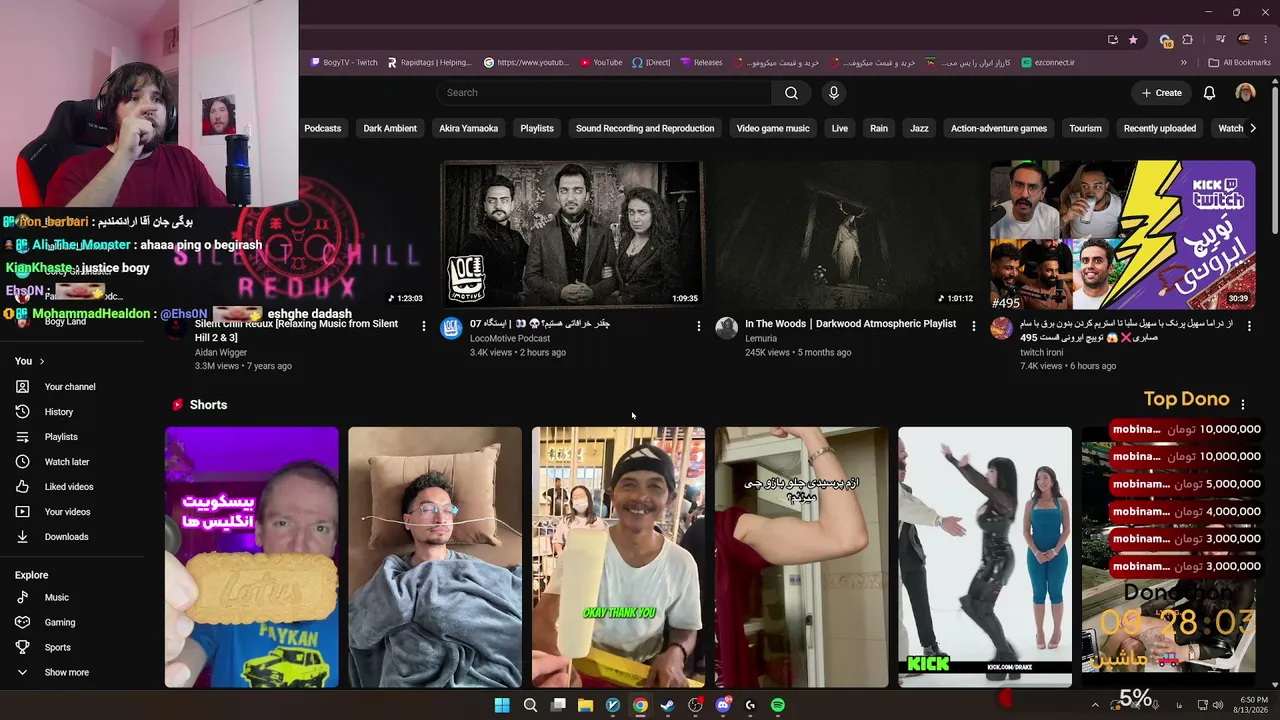1280x720 pixels.
Task: Open the Playlists sidebar entry
Action: [61, 437]
